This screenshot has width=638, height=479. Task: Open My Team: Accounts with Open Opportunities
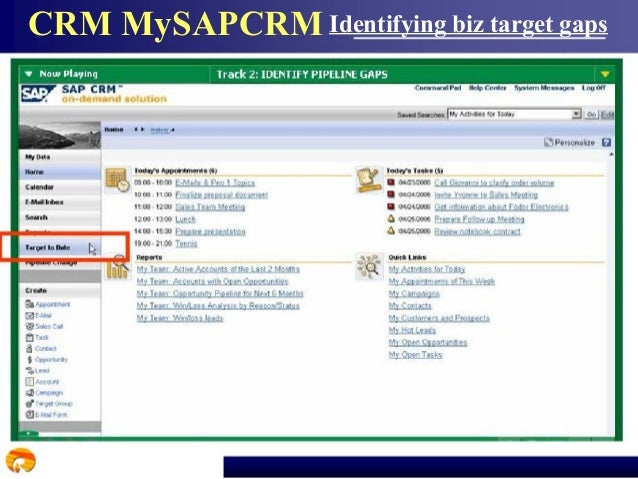click(x=212, y=281)
